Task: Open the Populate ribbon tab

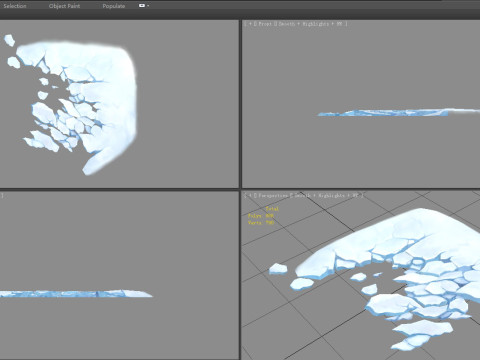Action: click(114, 6)
